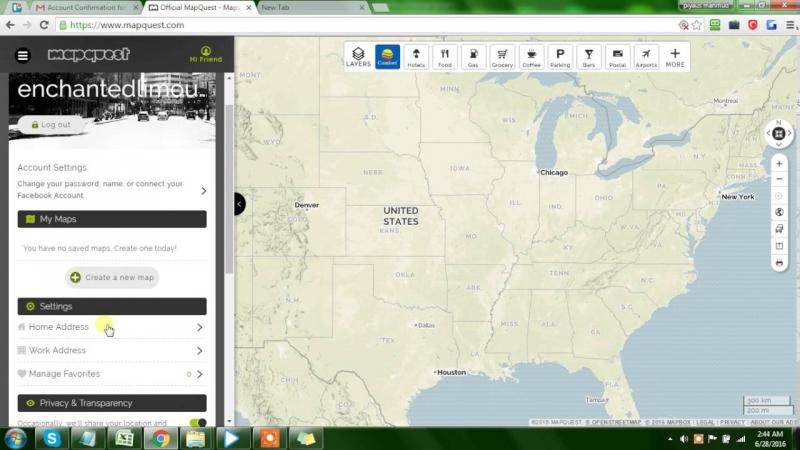
Task: Print the map using printer icon
Action: [779, 263]
